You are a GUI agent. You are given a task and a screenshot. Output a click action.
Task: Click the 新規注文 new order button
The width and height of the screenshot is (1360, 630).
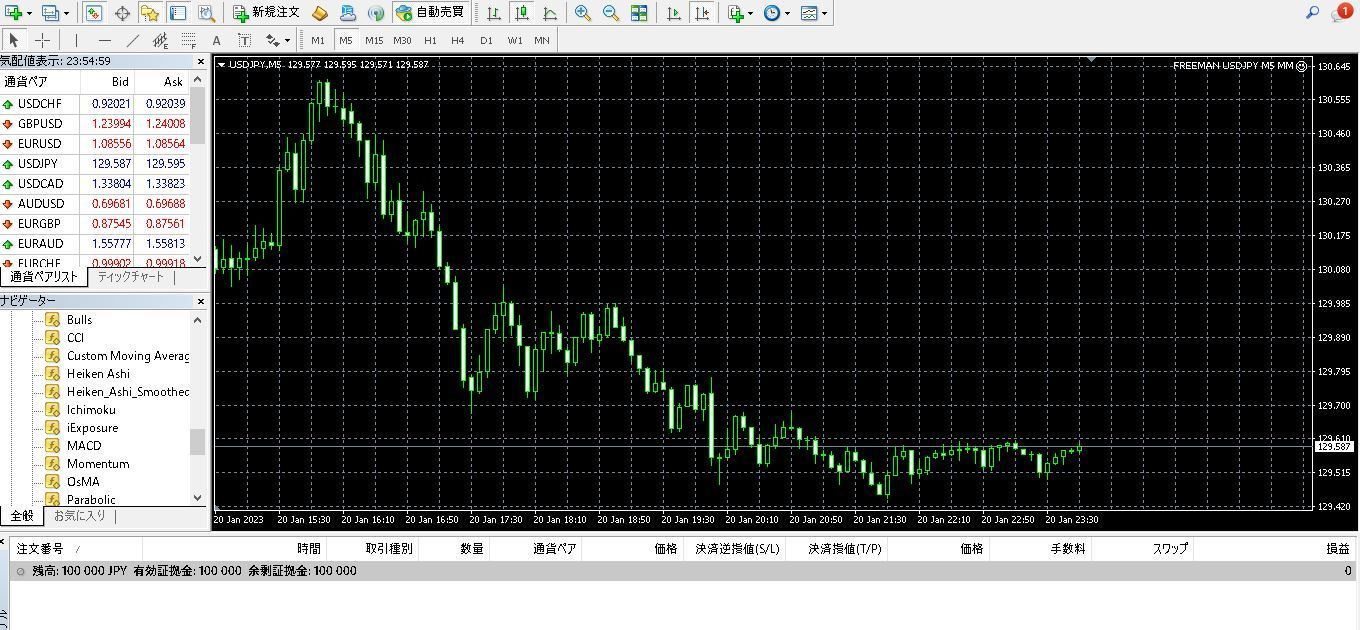(266, 13)
